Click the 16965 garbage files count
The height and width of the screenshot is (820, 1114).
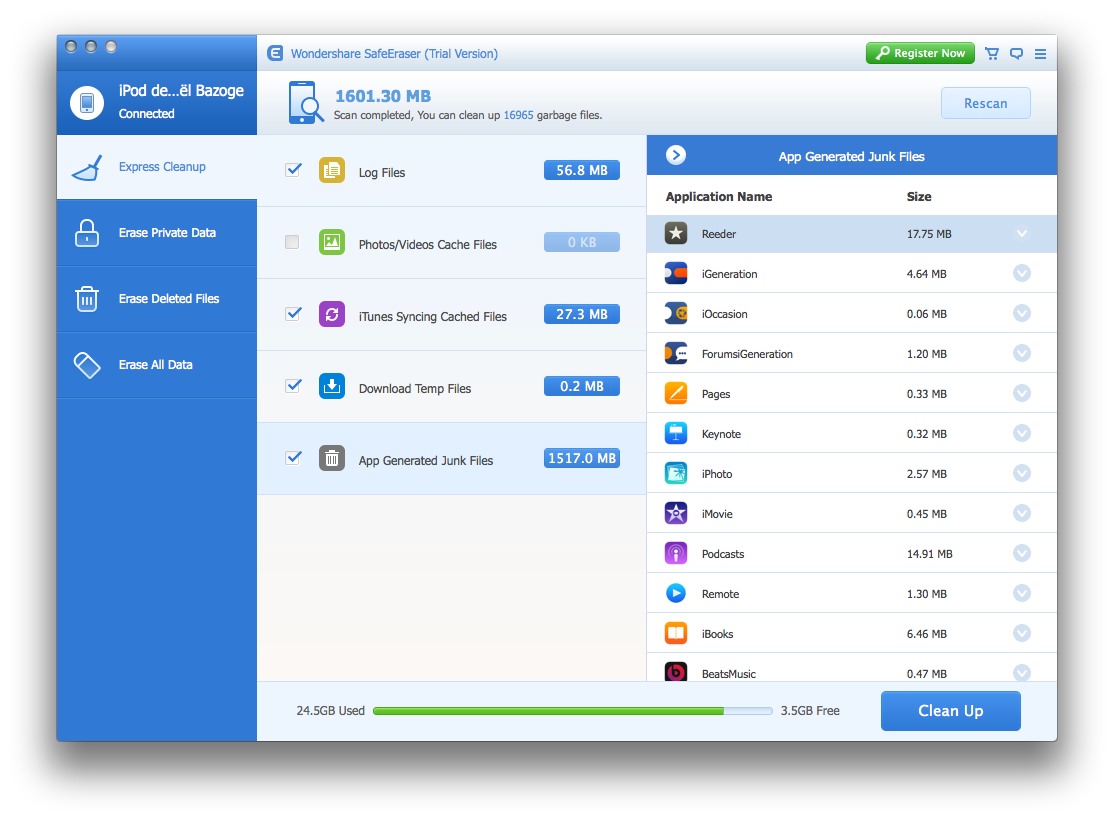pos(518,115)
